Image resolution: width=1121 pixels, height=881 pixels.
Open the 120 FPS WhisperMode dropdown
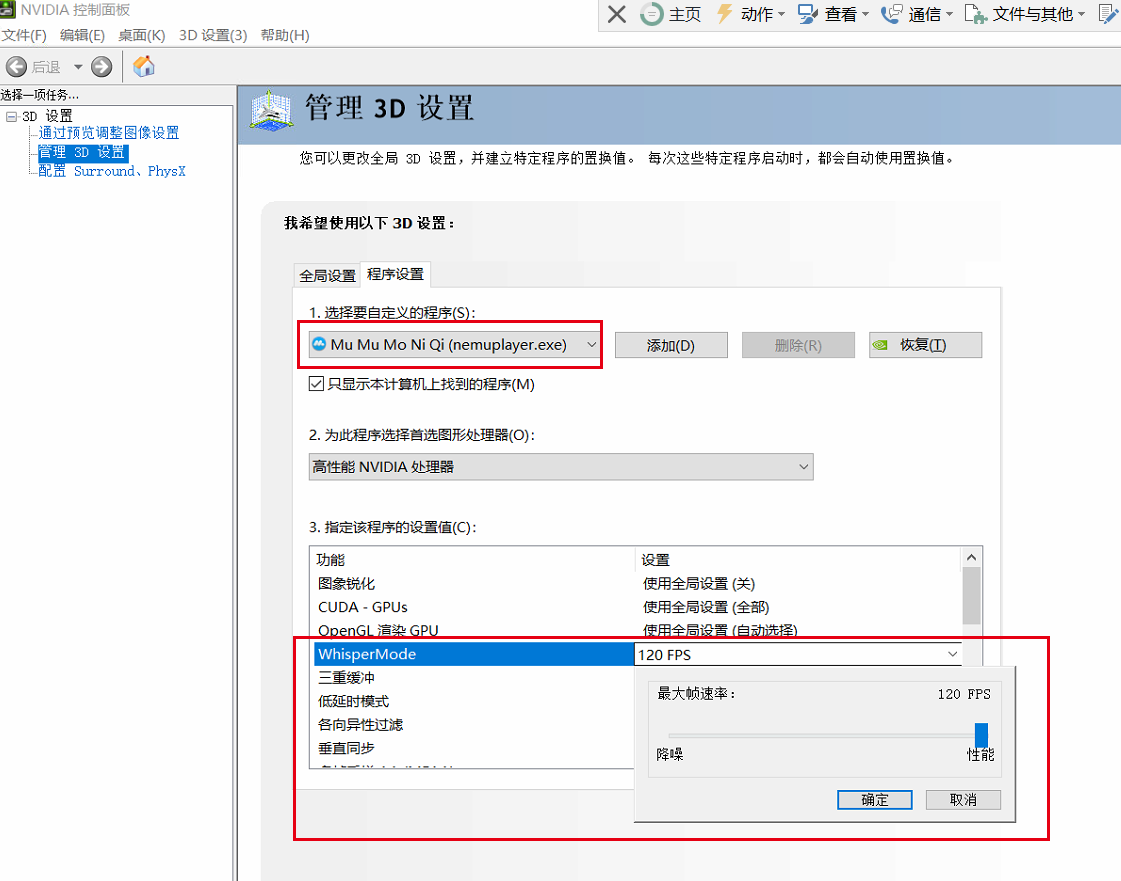pyautogui.click(x=798, y=654)
